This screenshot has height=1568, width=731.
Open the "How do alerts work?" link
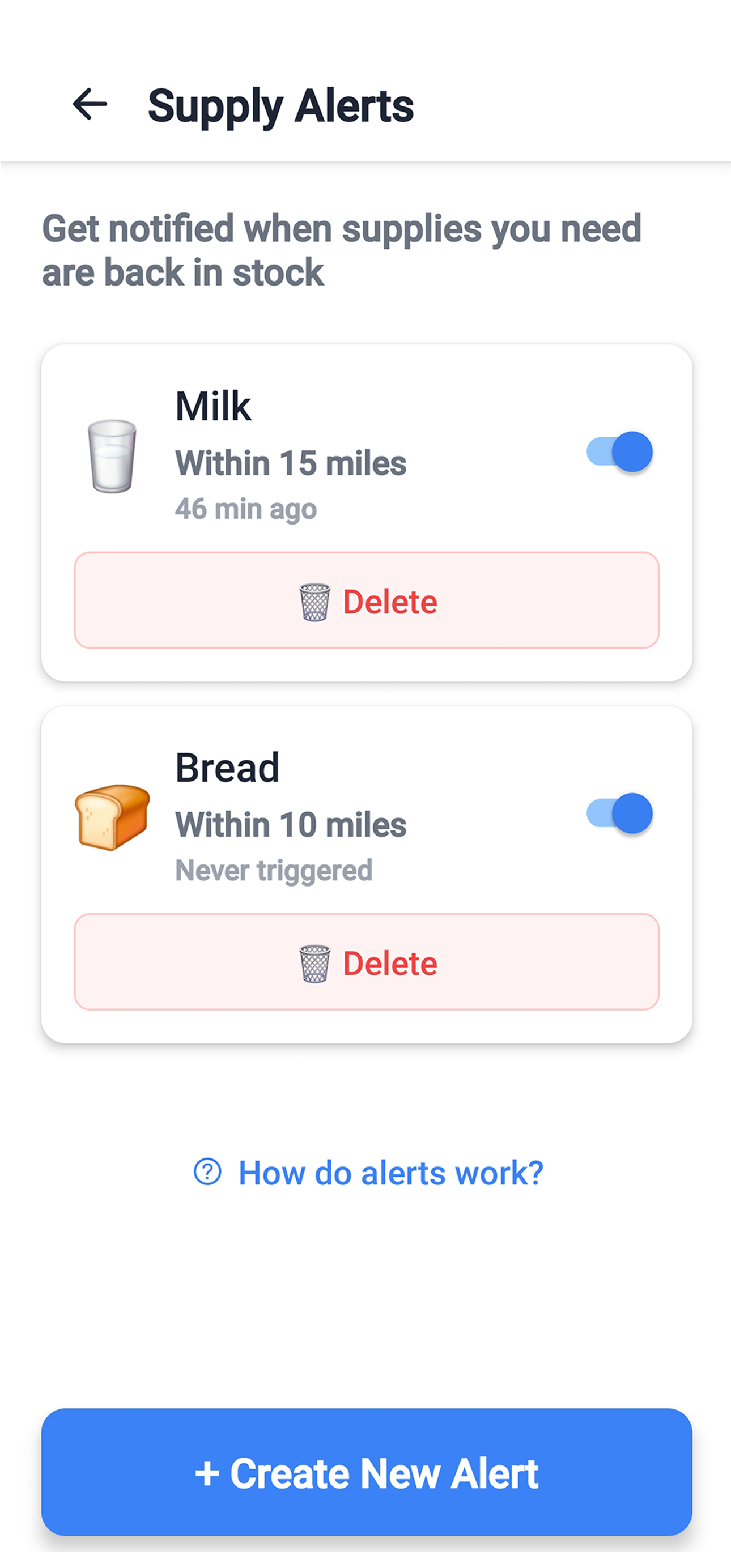click(x=390, y=1173)
